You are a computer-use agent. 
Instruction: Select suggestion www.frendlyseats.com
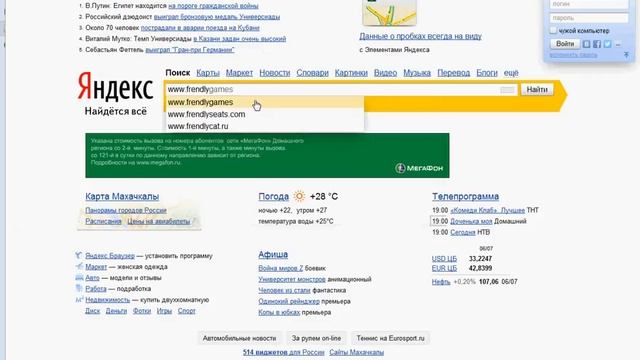click(x=265, y=114)
